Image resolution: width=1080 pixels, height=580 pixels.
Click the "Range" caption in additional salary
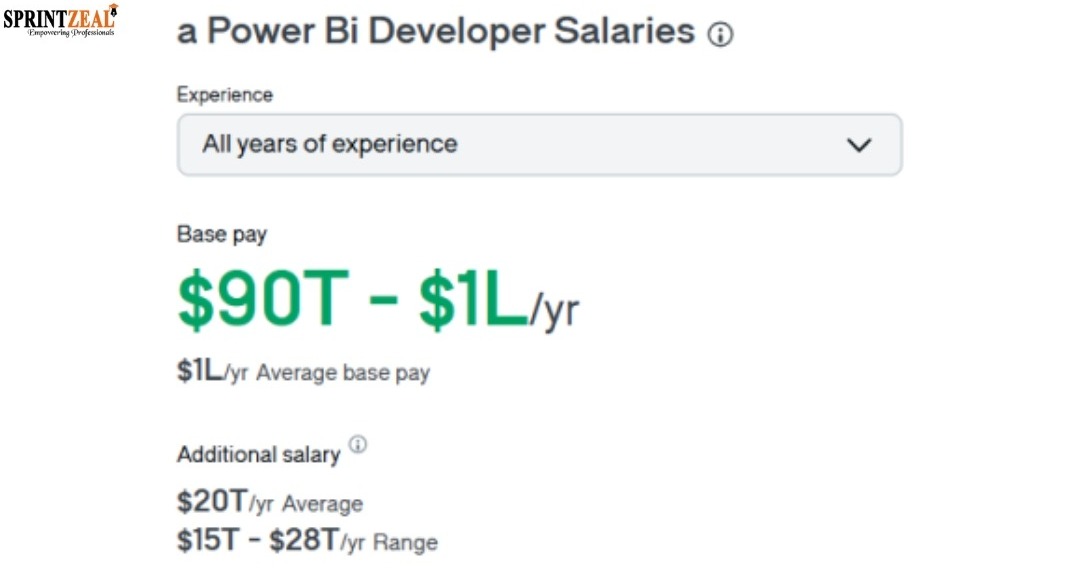click(x=404, y=543)
